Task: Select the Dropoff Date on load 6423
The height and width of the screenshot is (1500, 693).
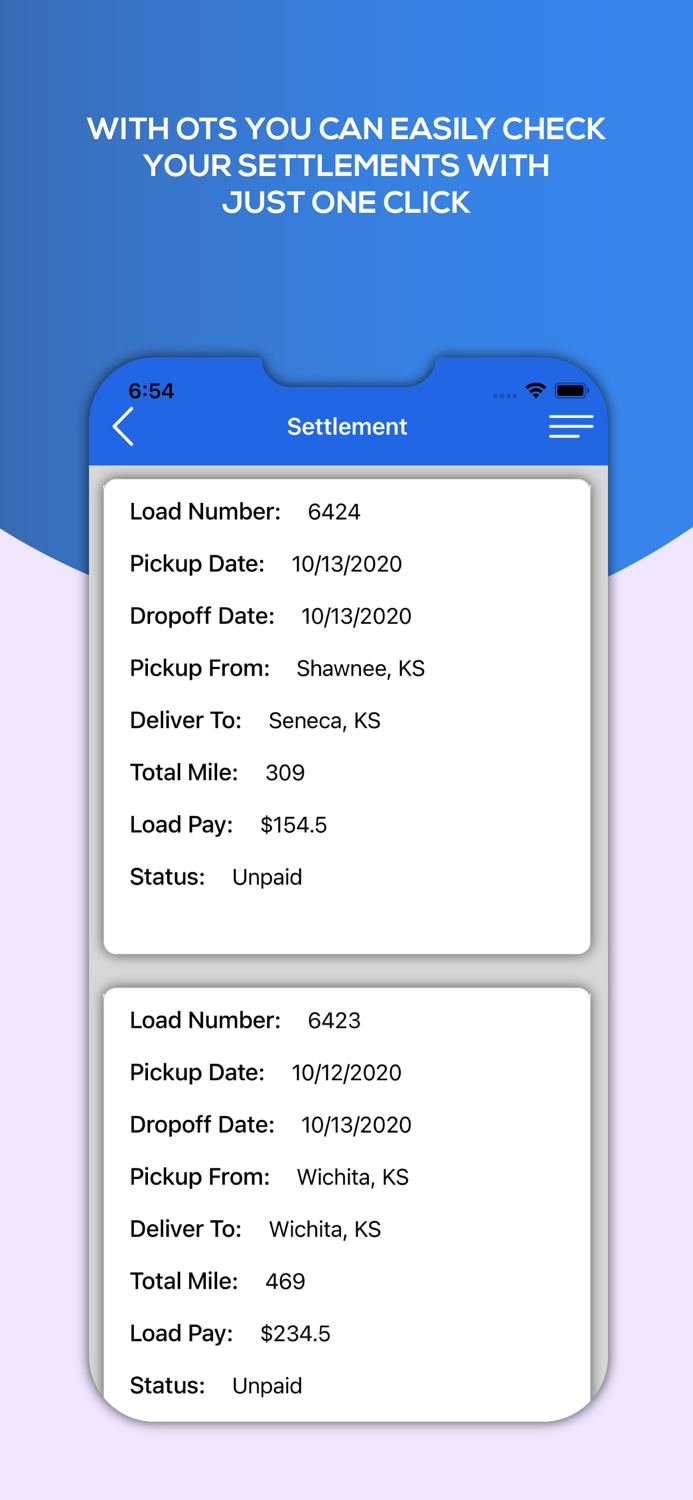Action: [x=357, y=1125]
